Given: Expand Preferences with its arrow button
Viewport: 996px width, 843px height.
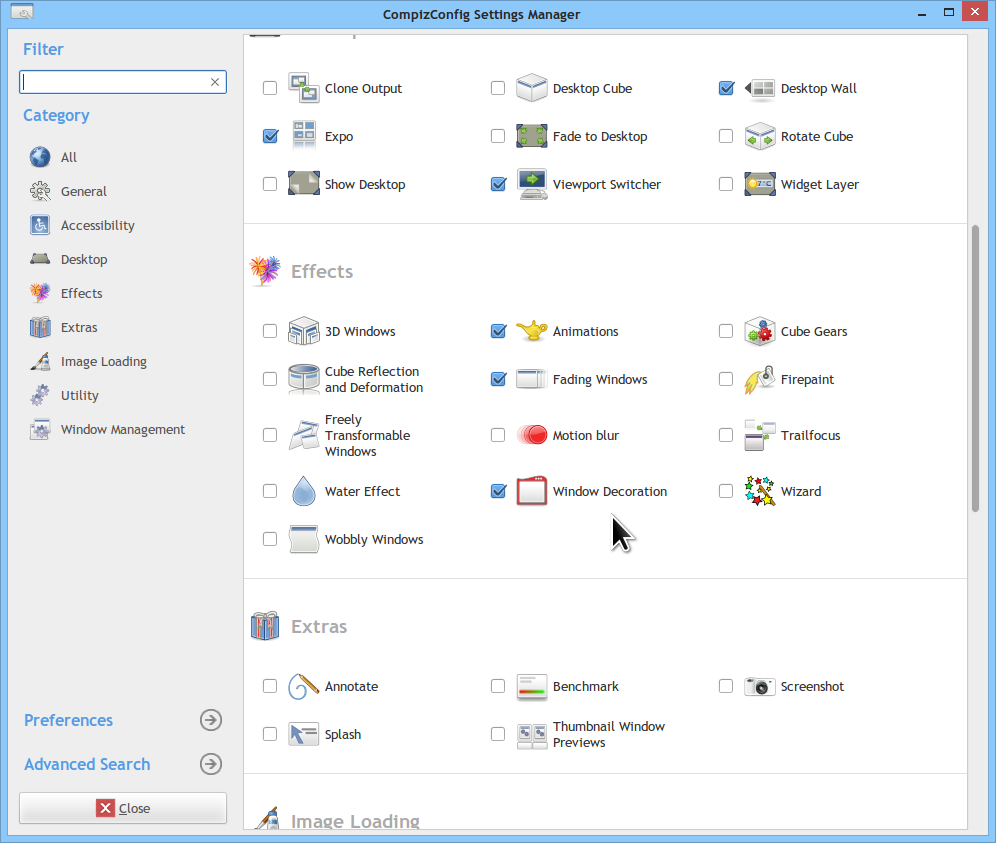Looking at the screenshot, I should 211,720.
